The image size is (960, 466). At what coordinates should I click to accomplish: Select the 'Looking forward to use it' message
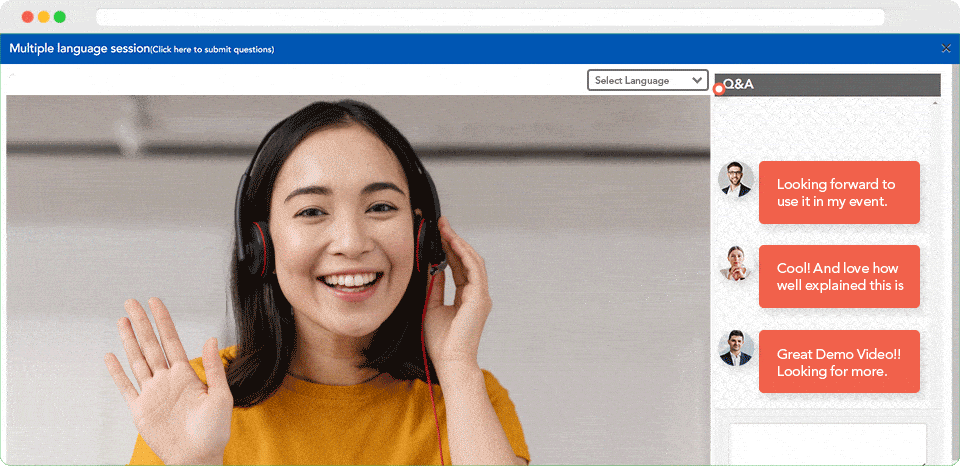[x=839, y=192]
